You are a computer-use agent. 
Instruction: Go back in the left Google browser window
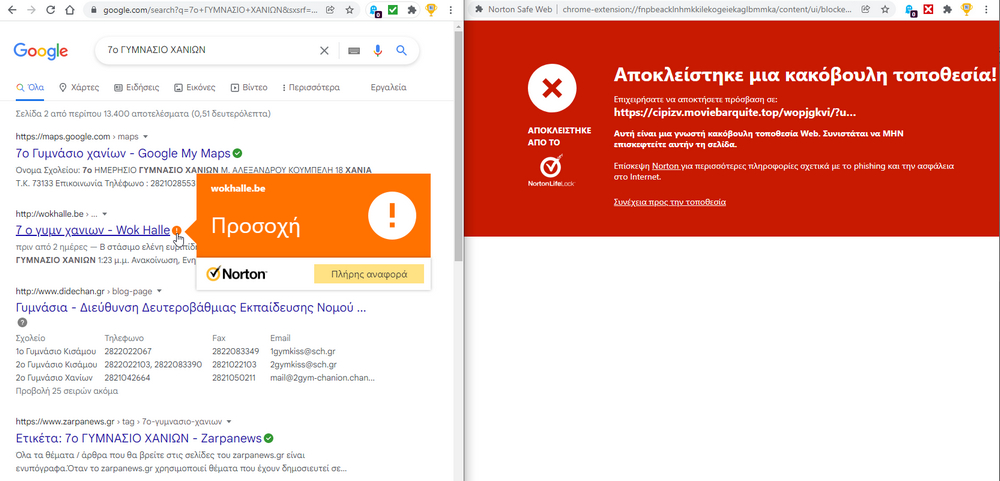click(13, 10)
